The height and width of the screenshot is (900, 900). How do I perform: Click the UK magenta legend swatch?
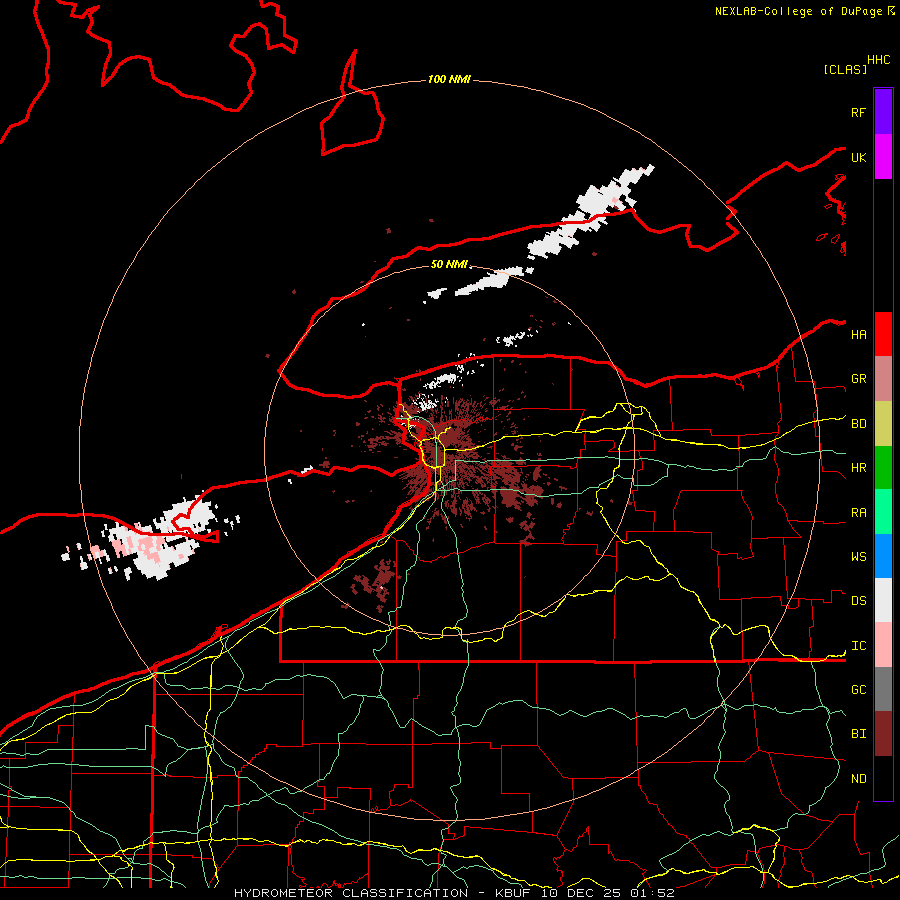pos(883,157)
